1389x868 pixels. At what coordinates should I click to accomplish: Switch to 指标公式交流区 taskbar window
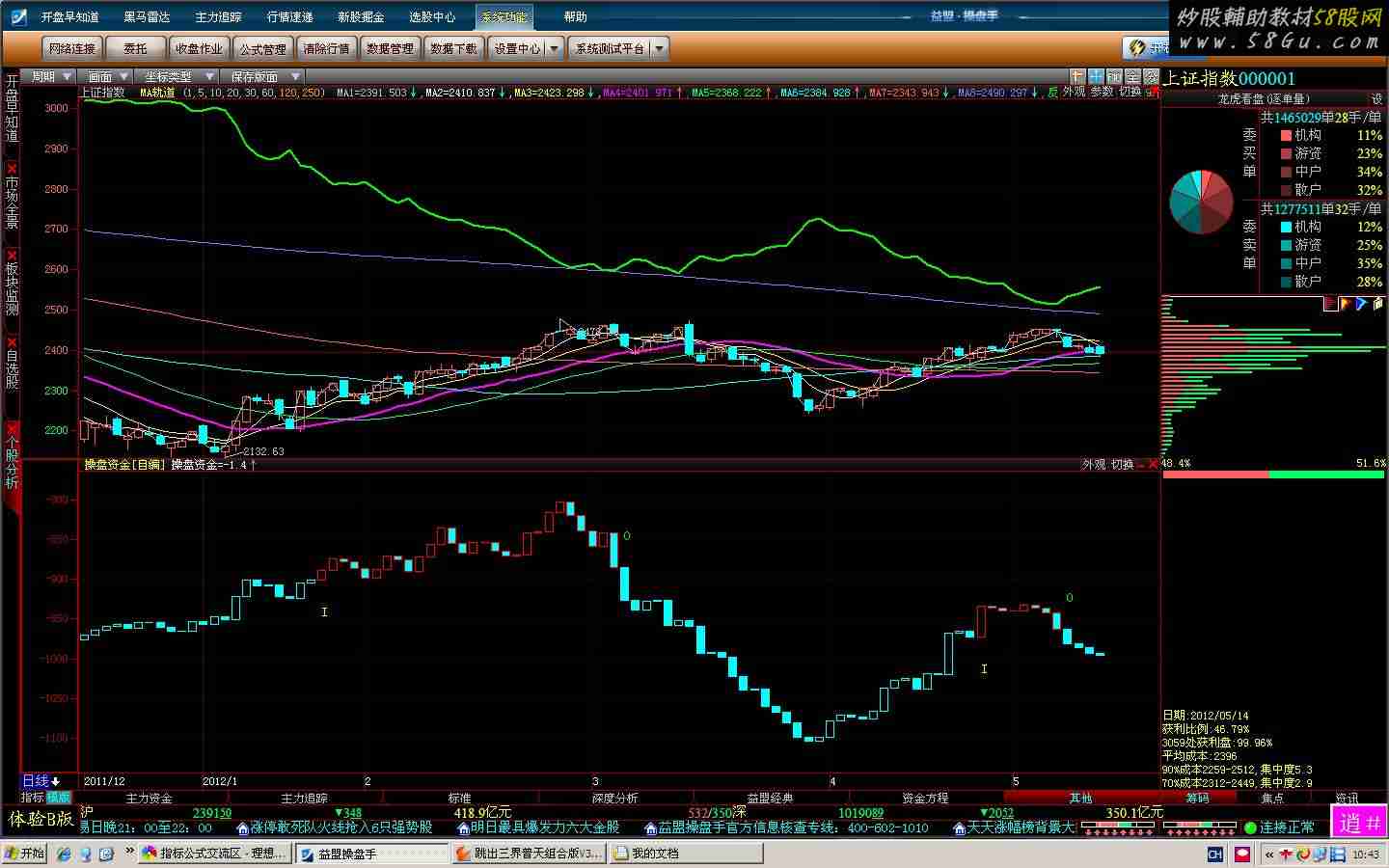pos(215,854)
